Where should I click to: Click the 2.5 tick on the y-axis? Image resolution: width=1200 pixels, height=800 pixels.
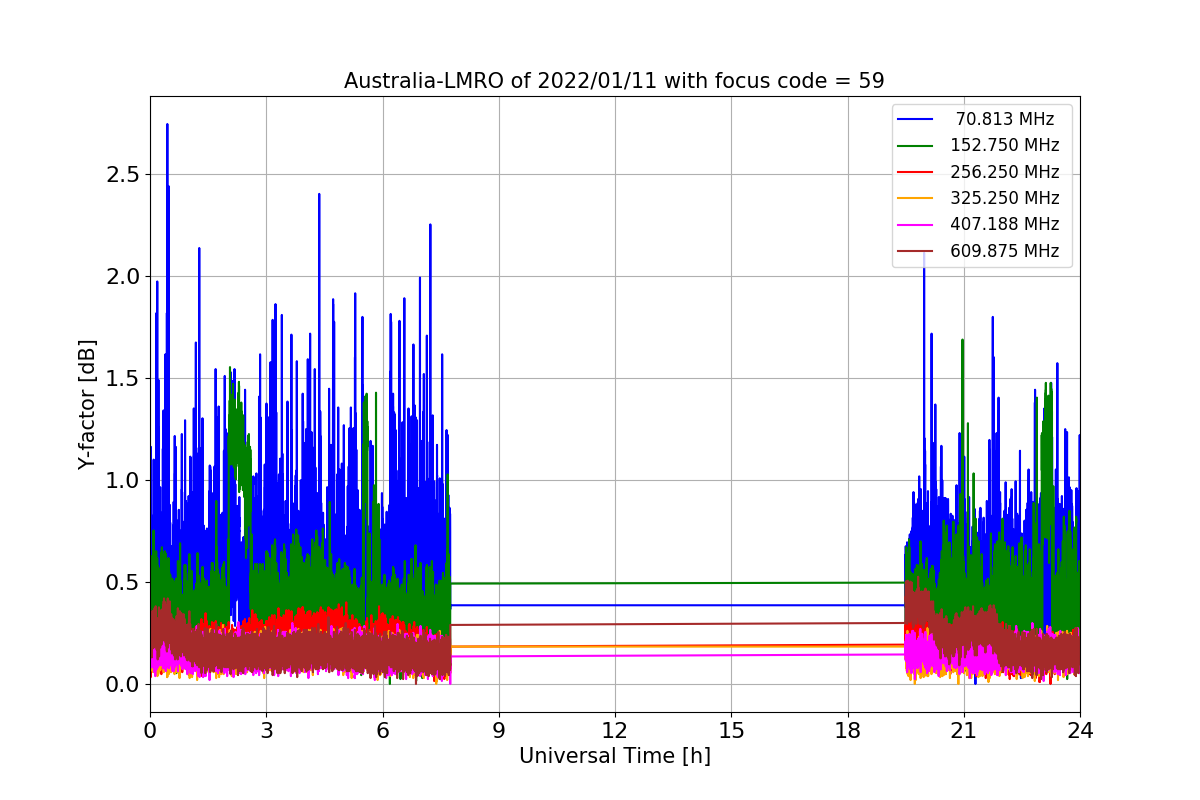click(x=122, y=174)
